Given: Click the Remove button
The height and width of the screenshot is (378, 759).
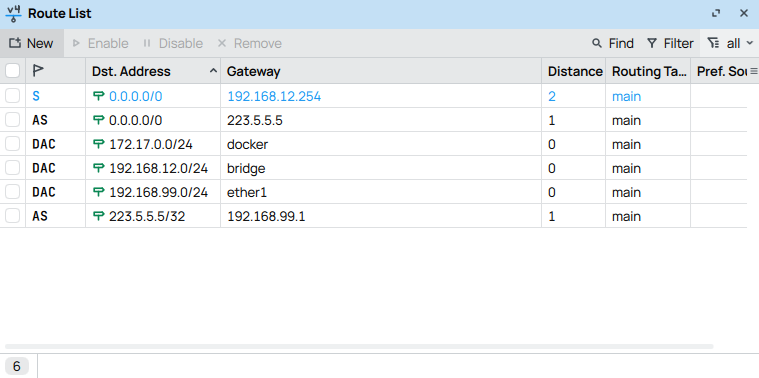Looking at the screenshot, I should point(249,43).
